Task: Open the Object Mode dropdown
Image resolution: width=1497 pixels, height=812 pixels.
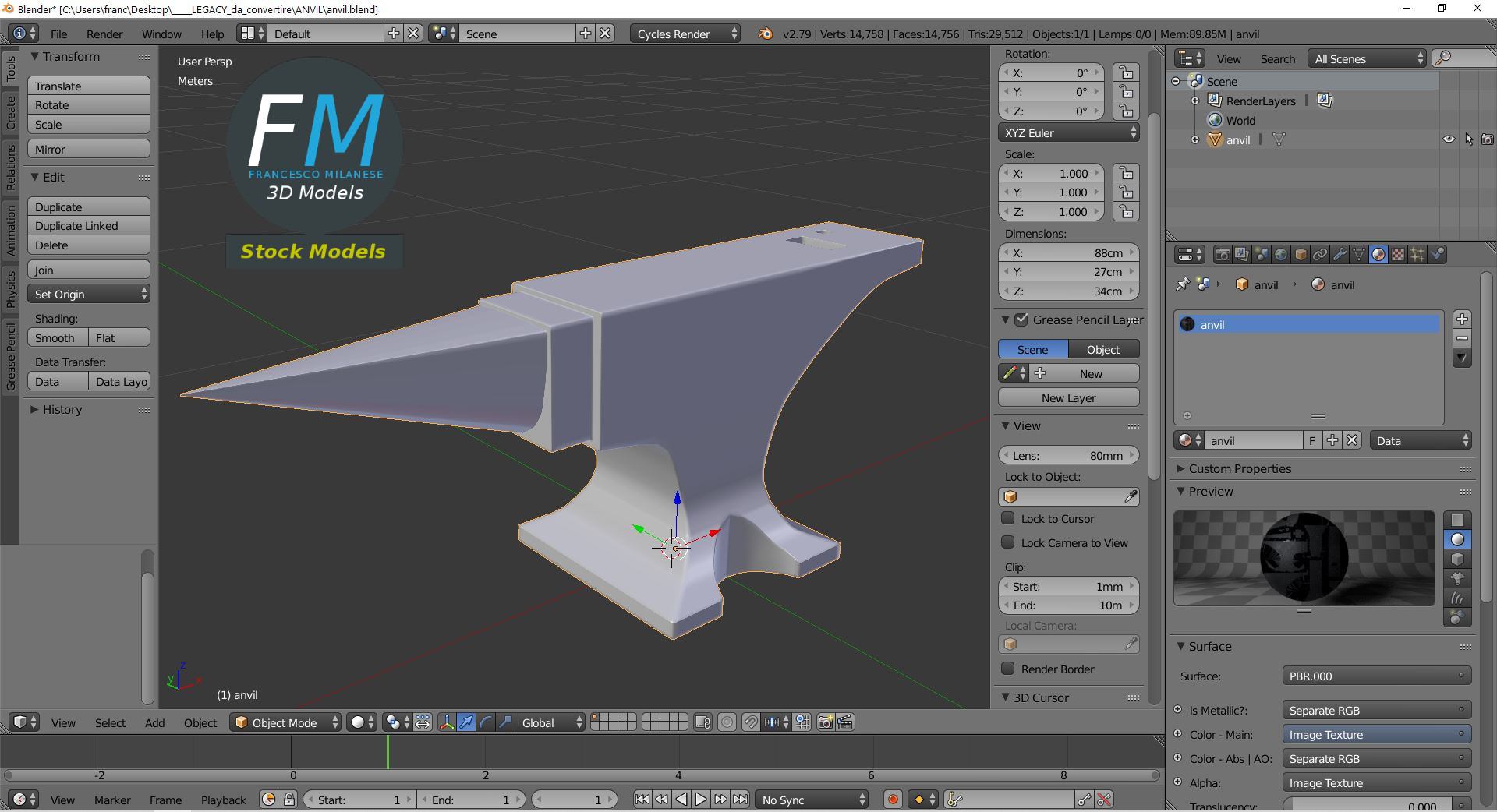Action: pos(286,722)
